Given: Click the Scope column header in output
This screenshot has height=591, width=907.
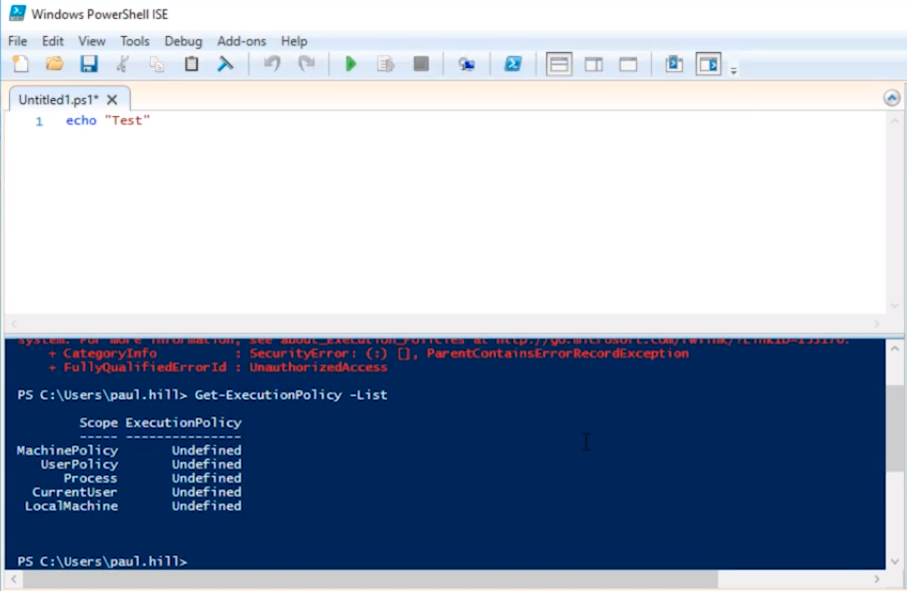Looking at the screenshot, I should point(98,423).
